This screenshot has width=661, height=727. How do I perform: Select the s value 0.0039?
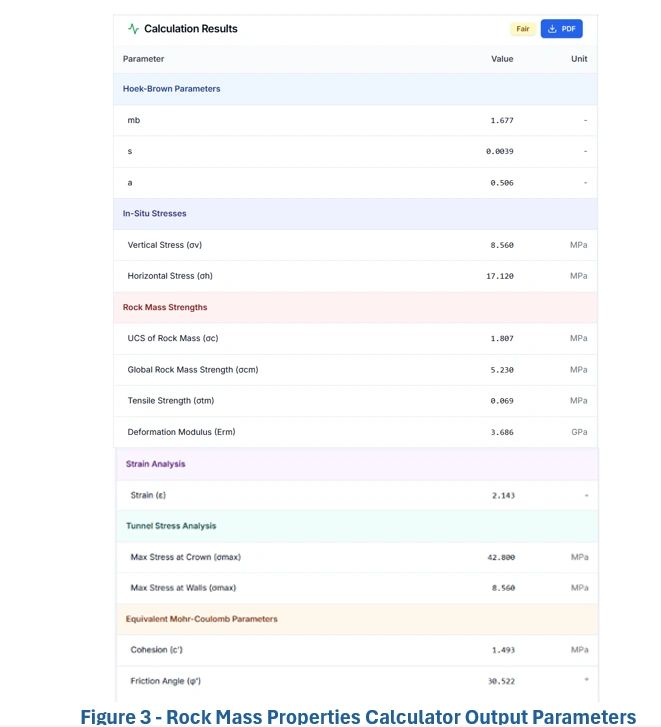coord(500,151)
